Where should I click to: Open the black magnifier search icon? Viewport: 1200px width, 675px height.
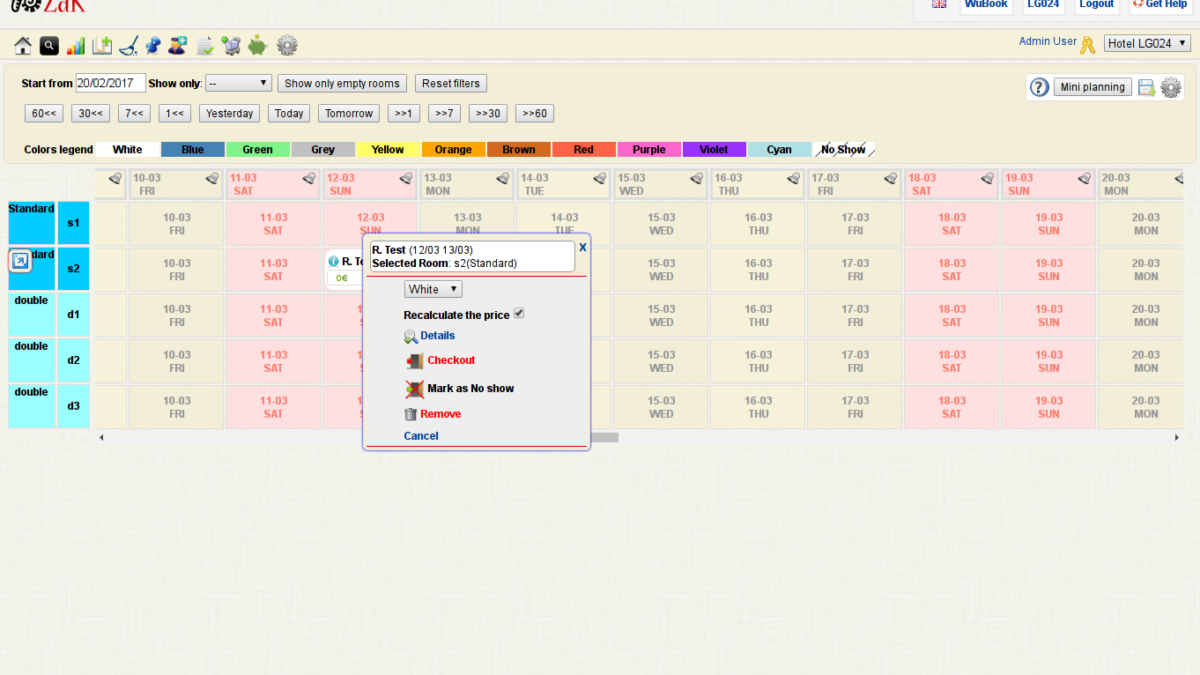coord(49,45)
